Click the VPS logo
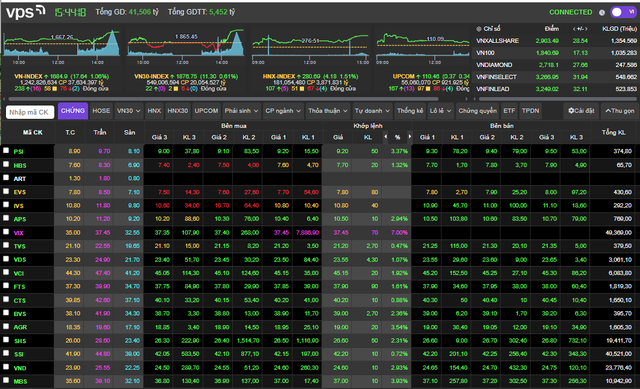The width and height of the screenshot is (640, 389). click(x=25, y=12)
